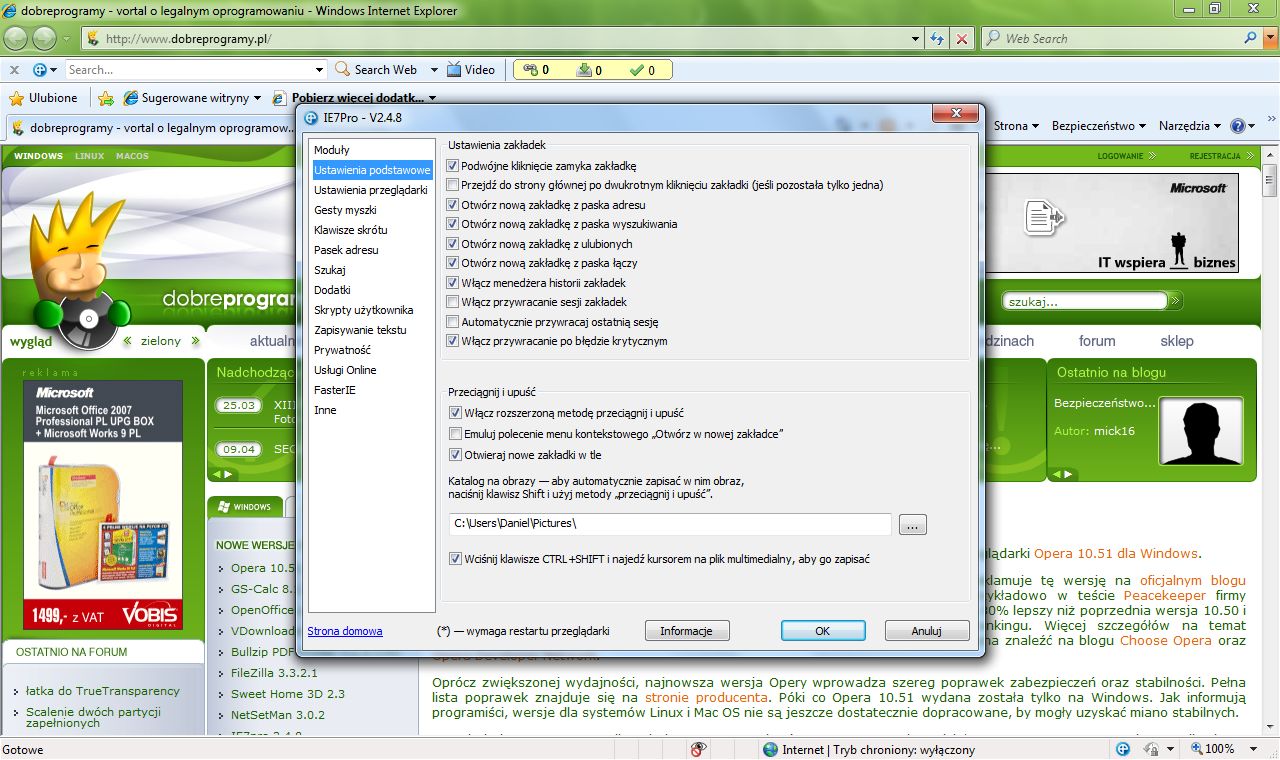
Task: Open the Bezpieczeństwo menu dropdown
Action: (1099, 126)
